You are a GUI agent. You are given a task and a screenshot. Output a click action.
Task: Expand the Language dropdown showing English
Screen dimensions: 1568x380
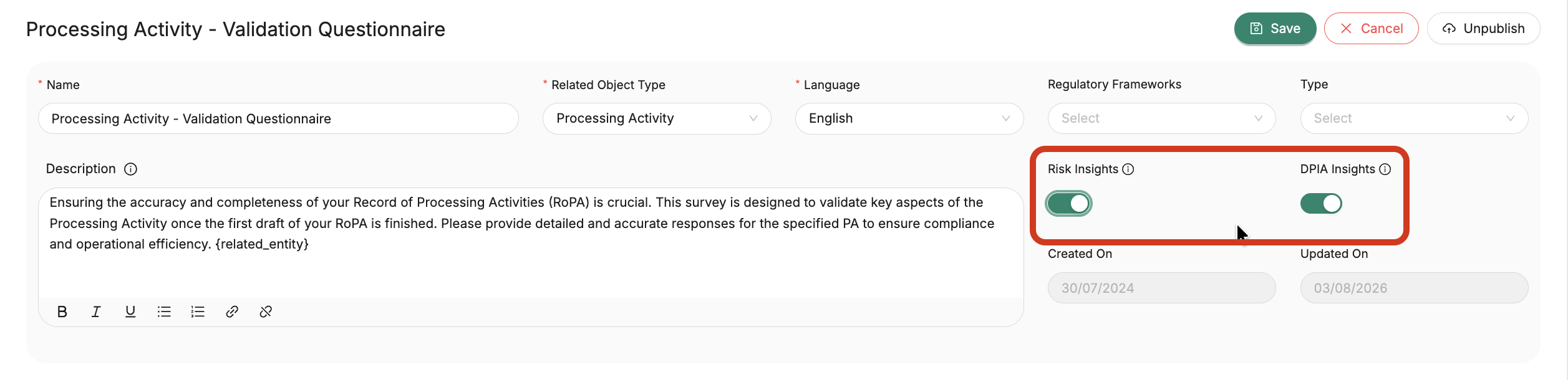[909, 118]
